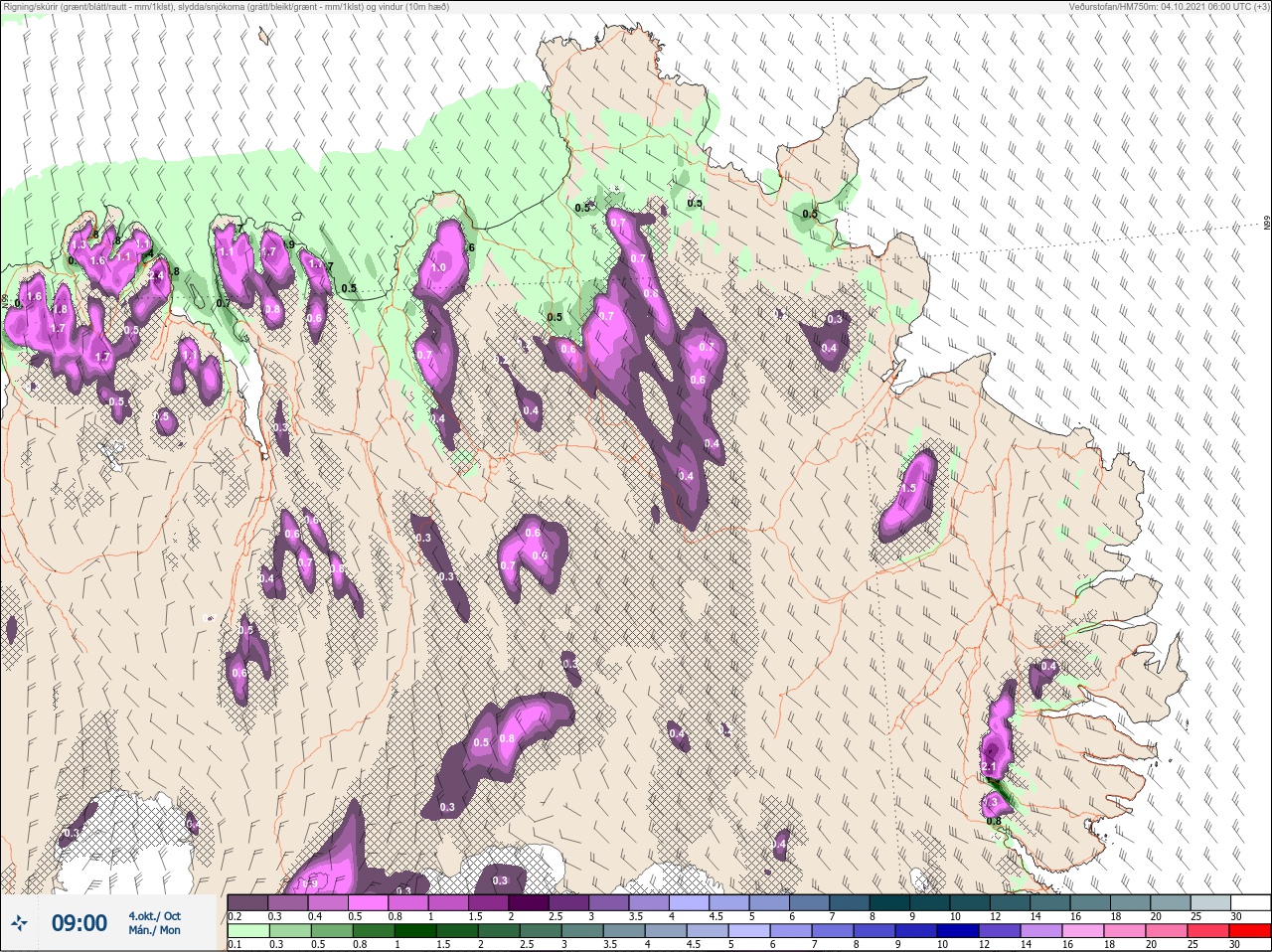Screen dimensions: 1272x952
Task: Pick the dark green lower swatch between 1 and 1.5
Action: (414, 931)
